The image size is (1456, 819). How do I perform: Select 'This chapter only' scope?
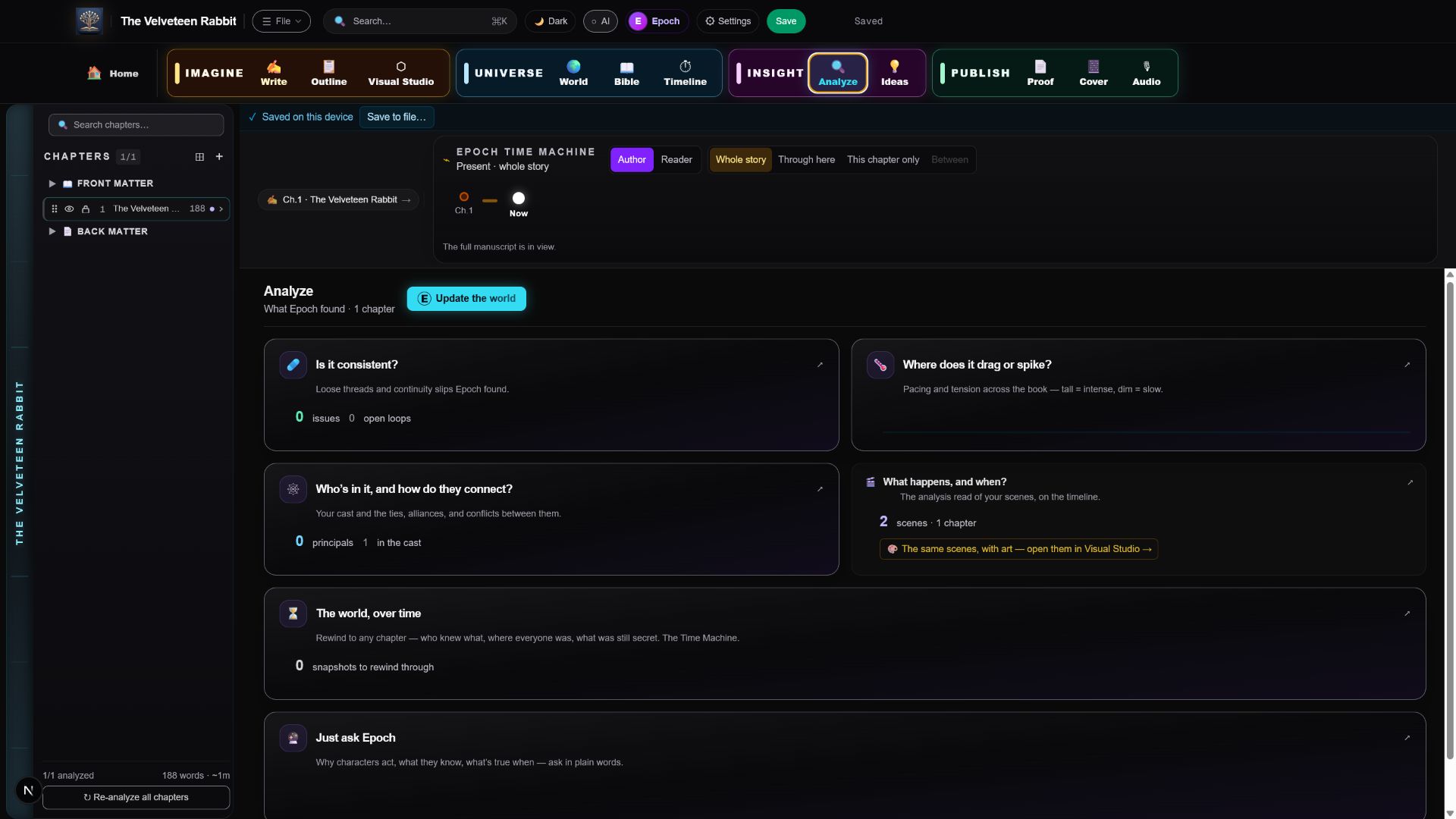883,160
